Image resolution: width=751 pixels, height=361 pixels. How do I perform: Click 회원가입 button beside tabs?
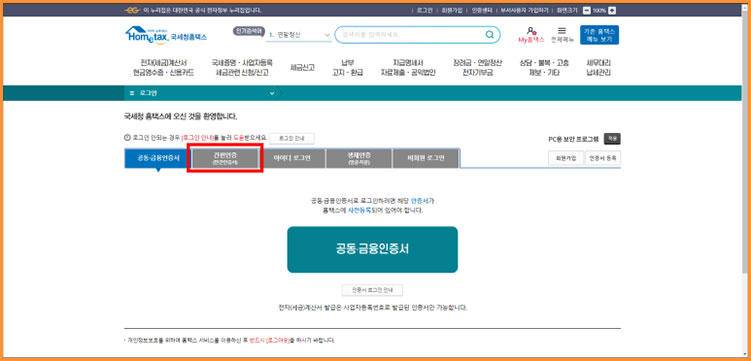point(566,158)
